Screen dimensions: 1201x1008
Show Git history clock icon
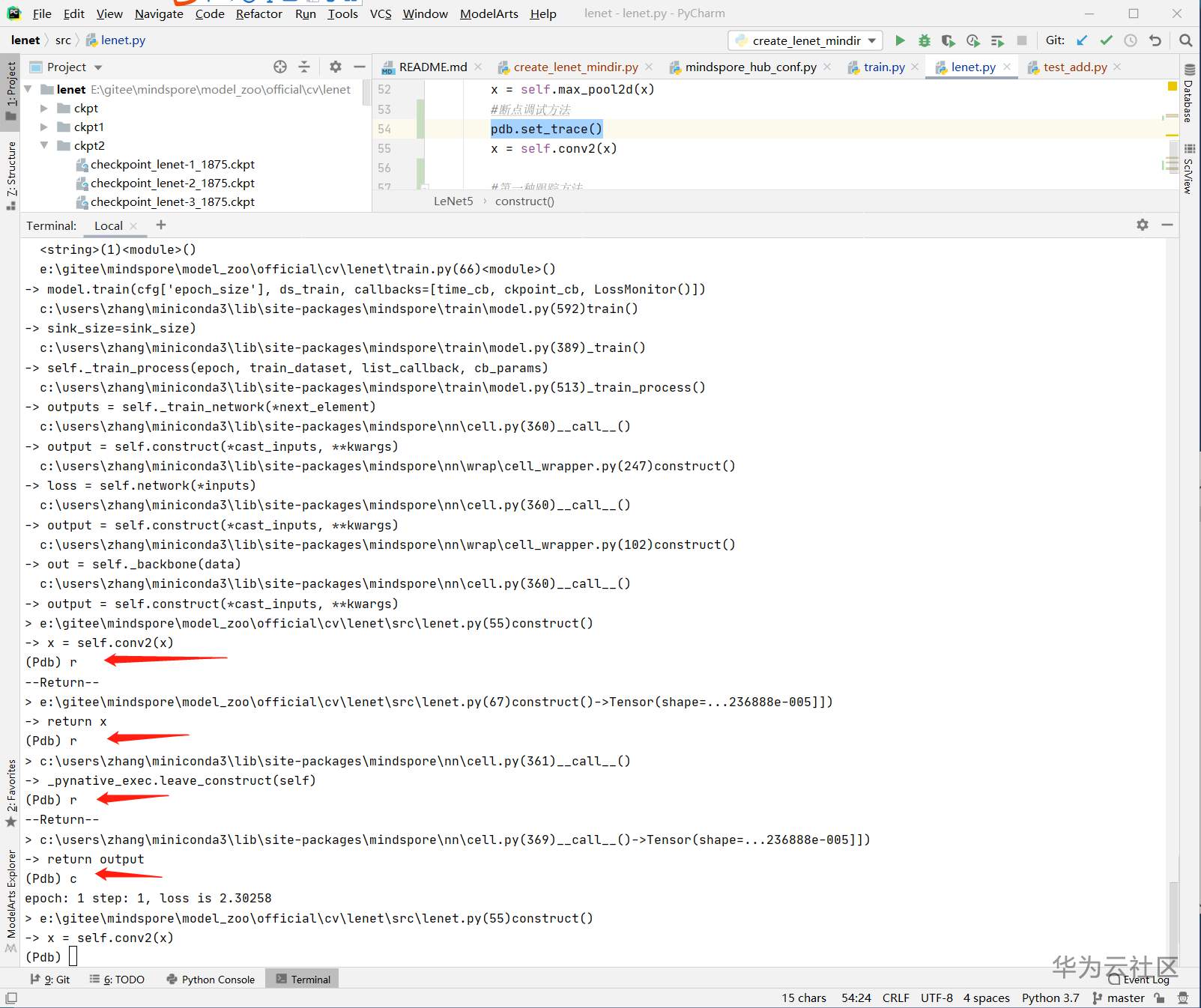(x=1131, y=40)
